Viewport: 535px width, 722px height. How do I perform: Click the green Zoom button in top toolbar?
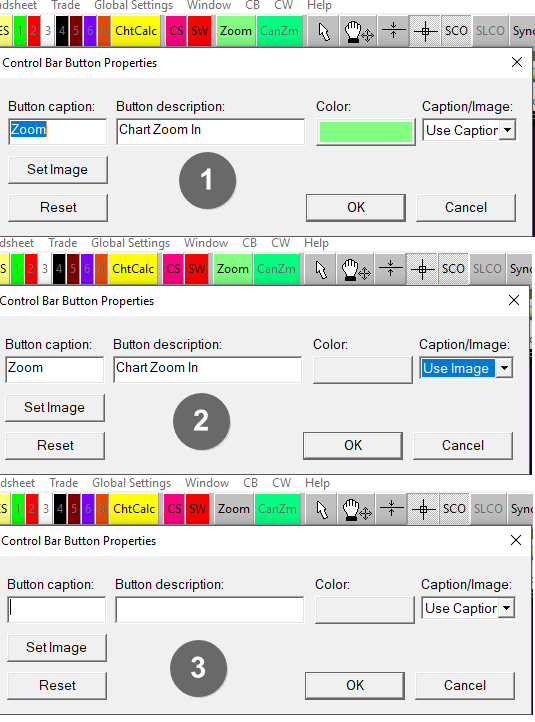(236, 31)
